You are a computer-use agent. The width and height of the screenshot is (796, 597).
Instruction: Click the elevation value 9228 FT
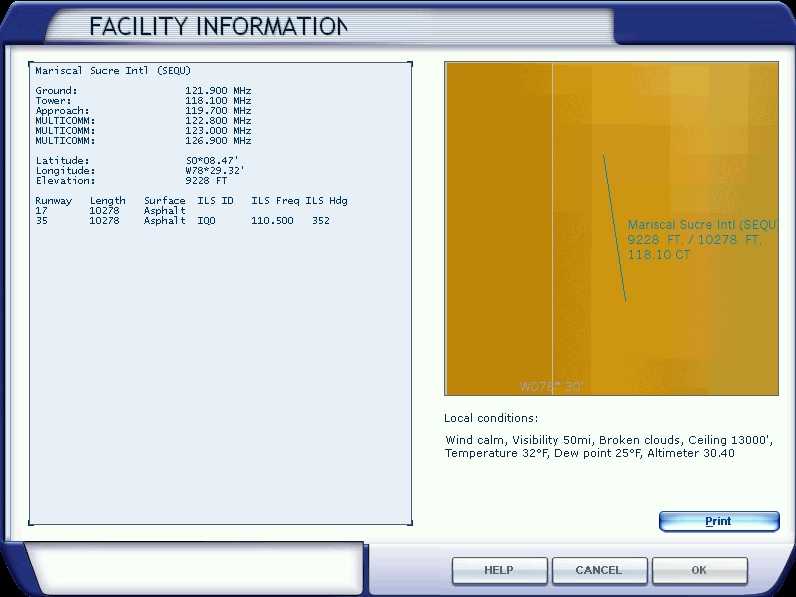206,181
